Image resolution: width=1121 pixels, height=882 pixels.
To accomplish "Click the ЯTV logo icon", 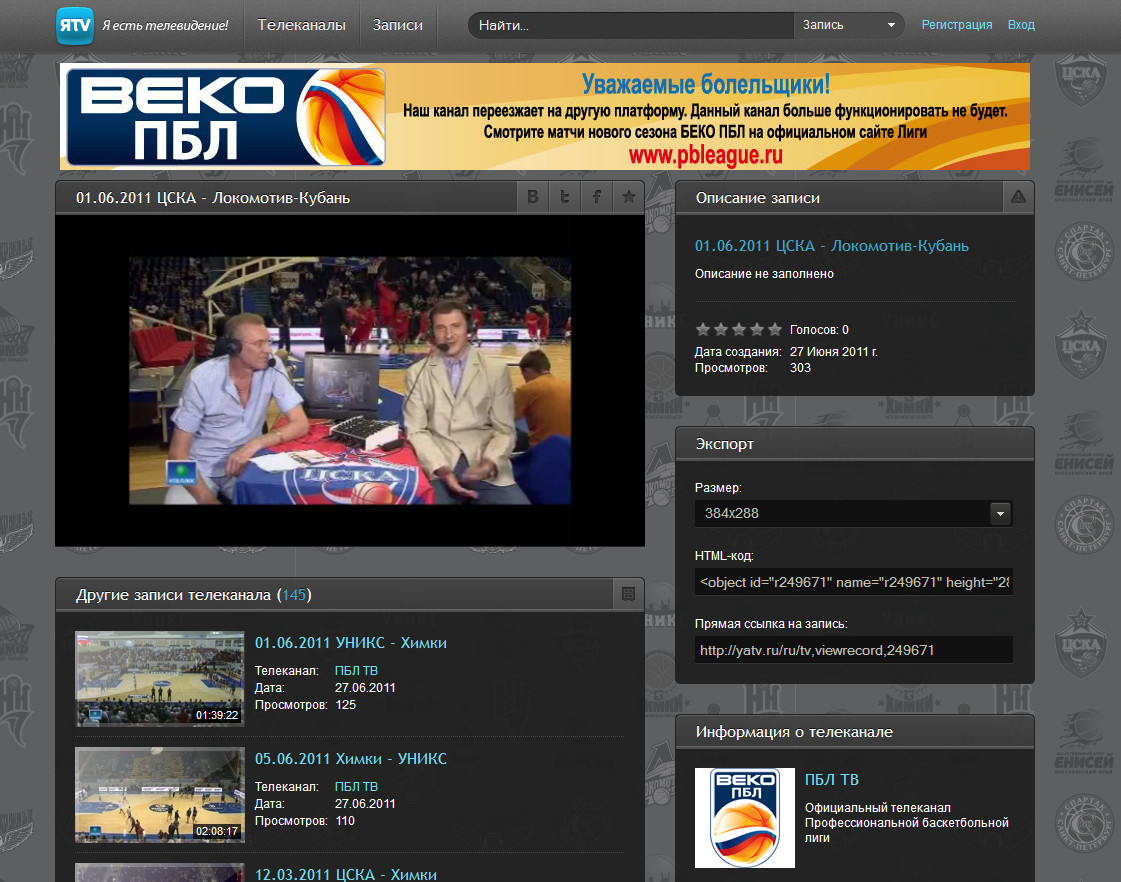I will (x=75, y=26).
